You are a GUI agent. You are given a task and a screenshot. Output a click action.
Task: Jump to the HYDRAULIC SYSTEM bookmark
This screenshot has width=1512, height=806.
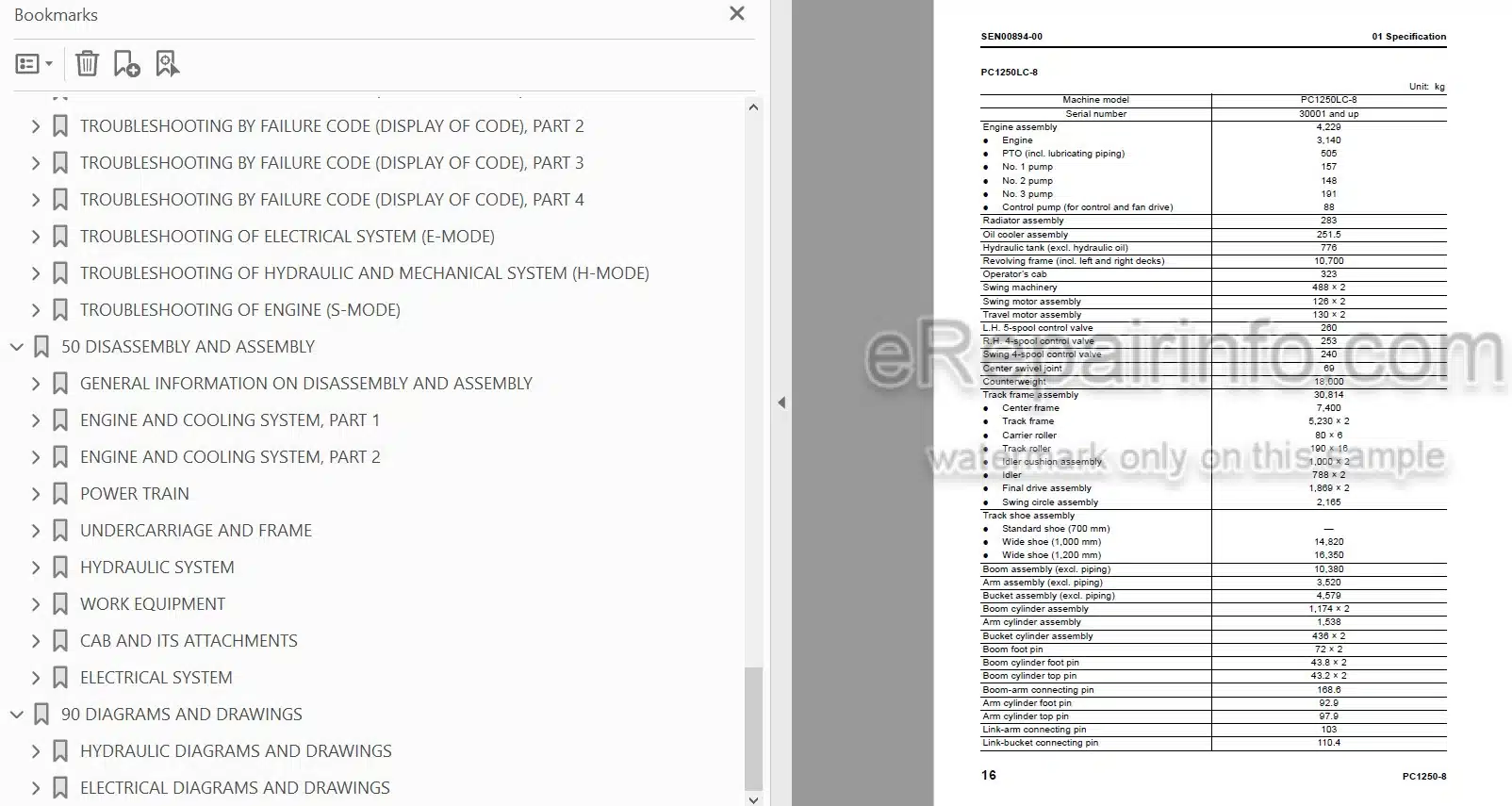point(157,567)
